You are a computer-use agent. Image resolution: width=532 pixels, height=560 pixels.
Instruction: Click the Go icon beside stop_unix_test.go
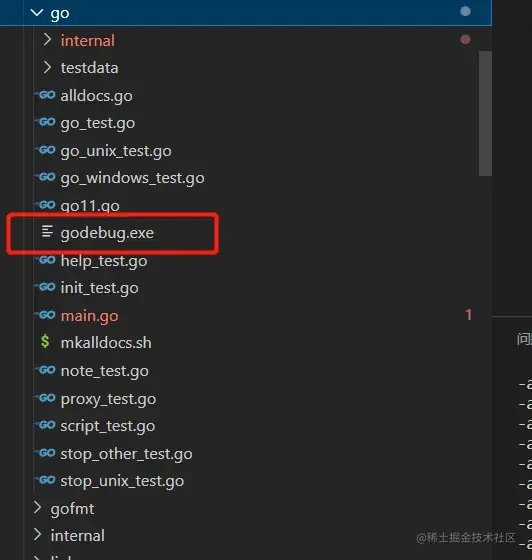coord(46,480)
